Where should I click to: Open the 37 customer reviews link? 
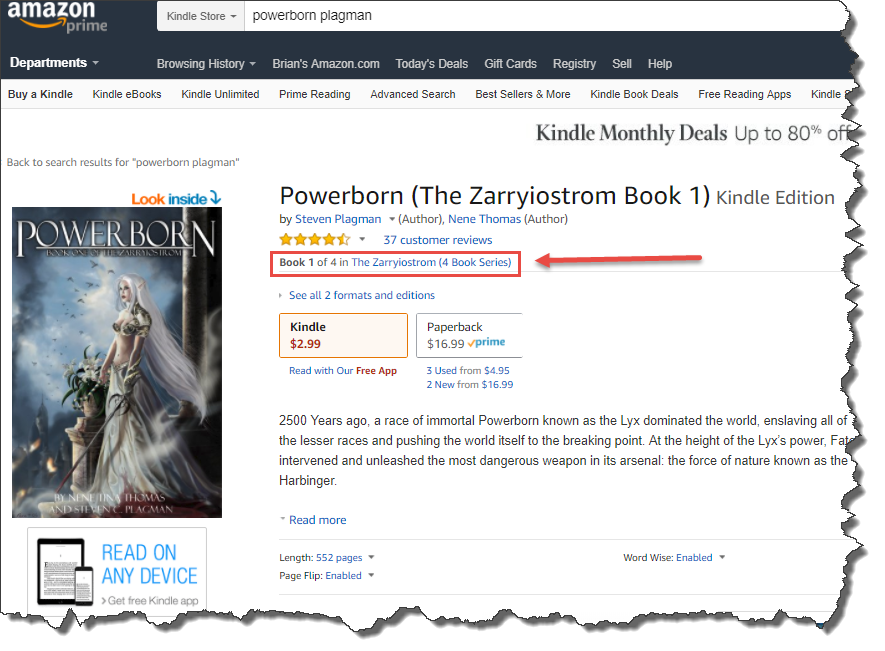point(437,240)
